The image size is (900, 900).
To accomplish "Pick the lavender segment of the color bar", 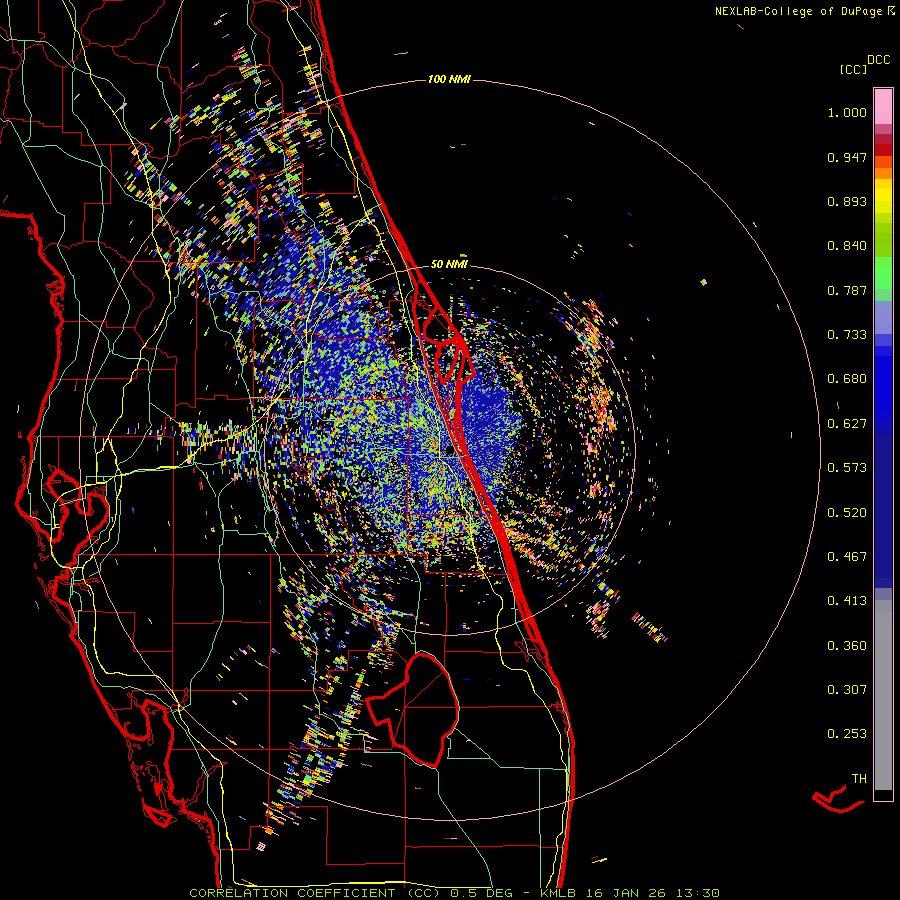I will (x=883, y=317).
